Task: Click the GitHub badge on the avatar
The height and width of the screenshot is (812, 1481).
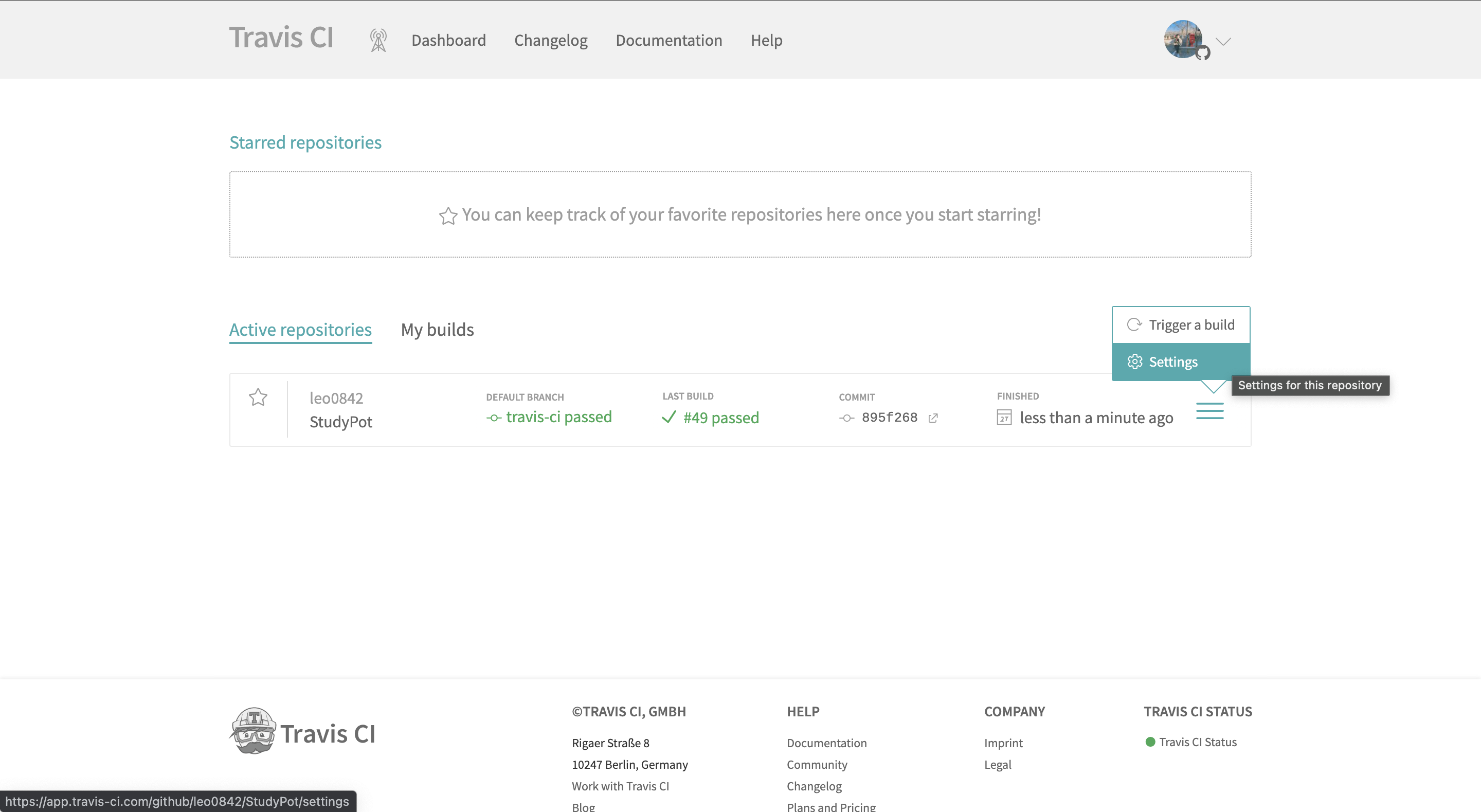Action: [1203, 53]
